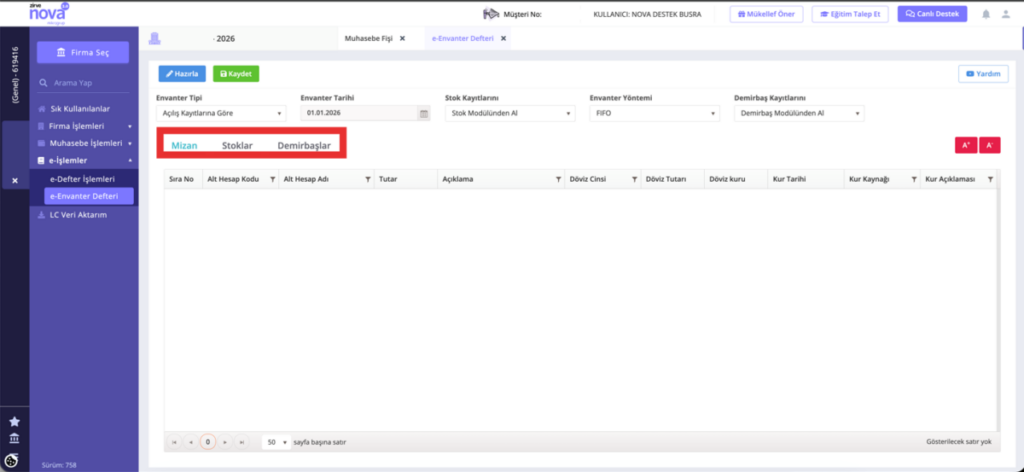Image resolution: width=1024 pixels, height=472 pixels.
Task: Click the bank building icon in left bar
Action: coord(14,439)
